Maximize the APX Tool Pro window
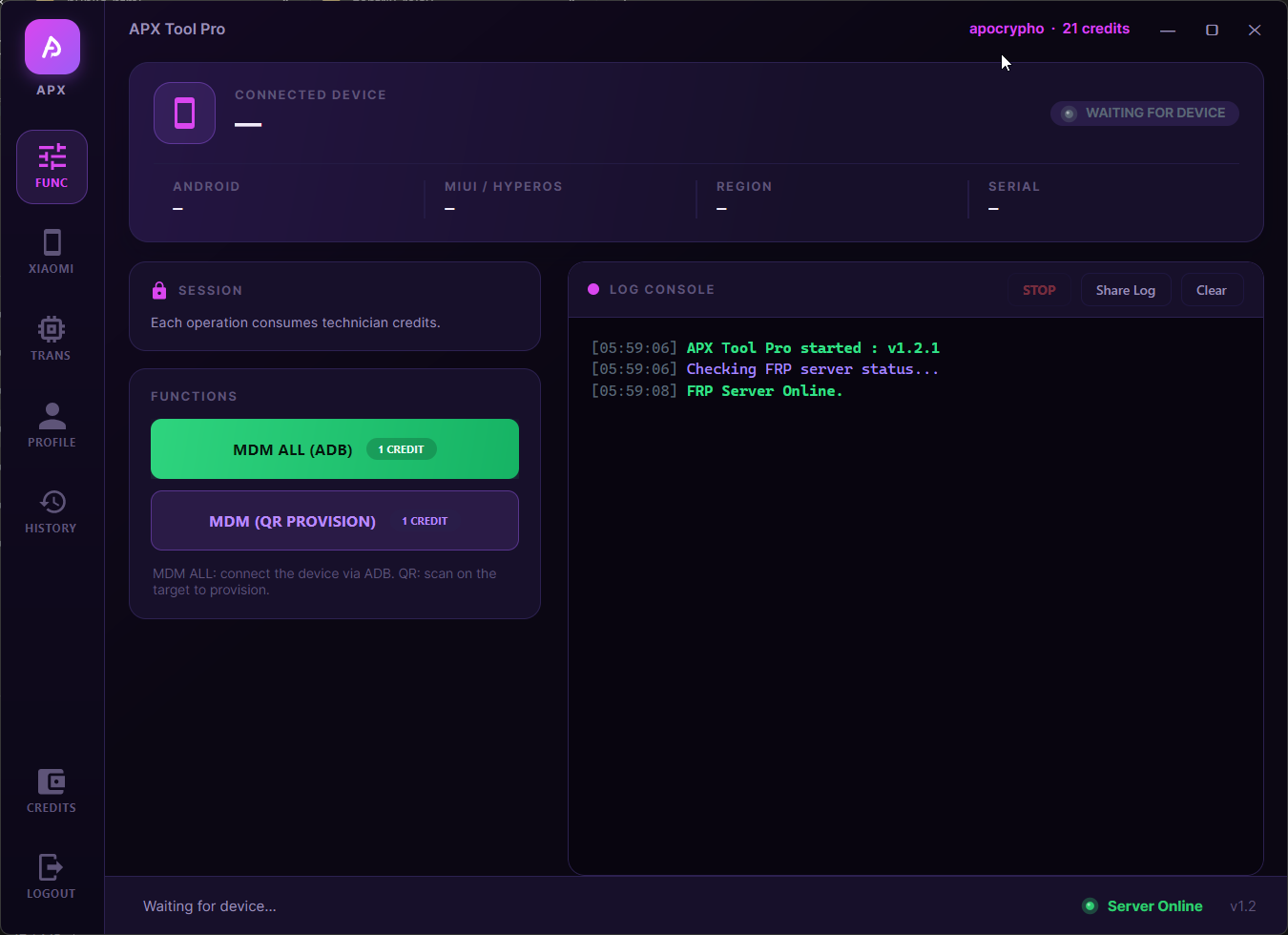The width and height of the screenshot is (1288, 935). pyautogui.click(x=1212, y=31)
